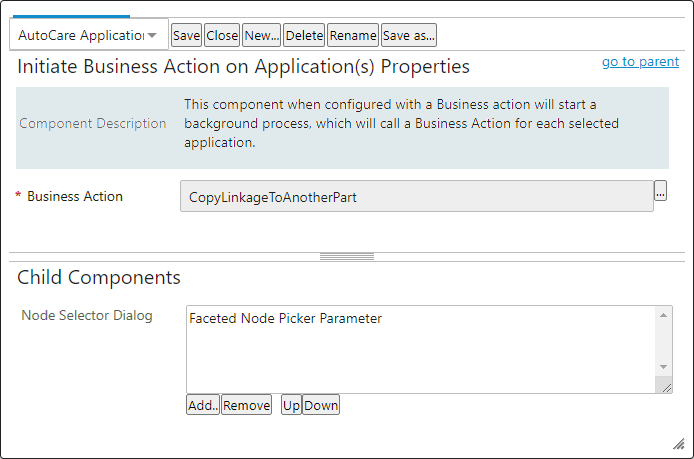Click the Save button

(x=186, y=35)
